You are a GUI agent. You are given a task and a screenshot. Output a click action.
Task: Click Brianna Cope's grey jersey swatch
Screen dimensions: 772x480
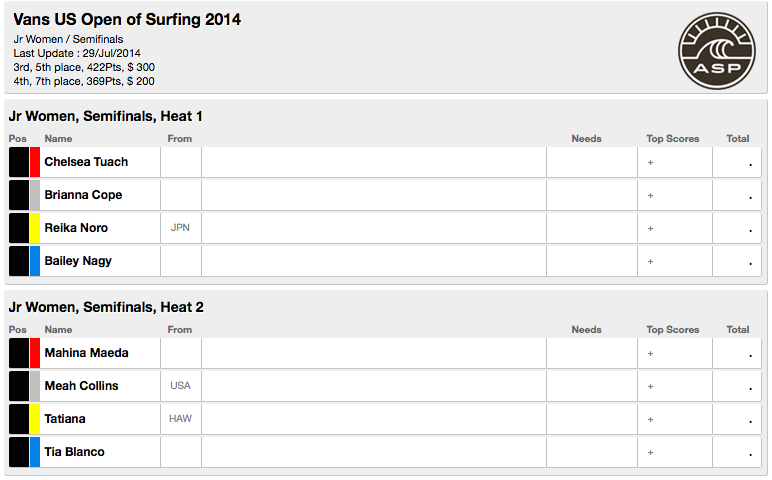point(35,195)
